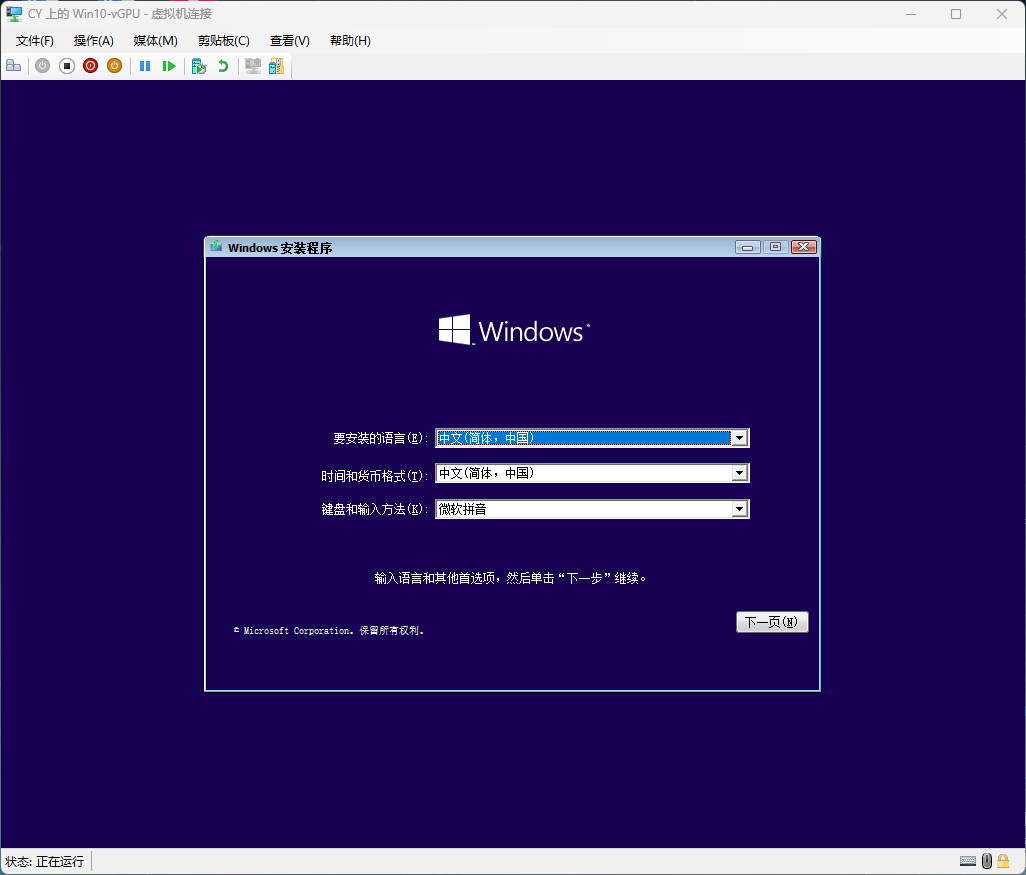Viewport: 1026px width, 875px height.
Task: Click the keyboard icon in the status bar
Action: [x=967, y=861]
